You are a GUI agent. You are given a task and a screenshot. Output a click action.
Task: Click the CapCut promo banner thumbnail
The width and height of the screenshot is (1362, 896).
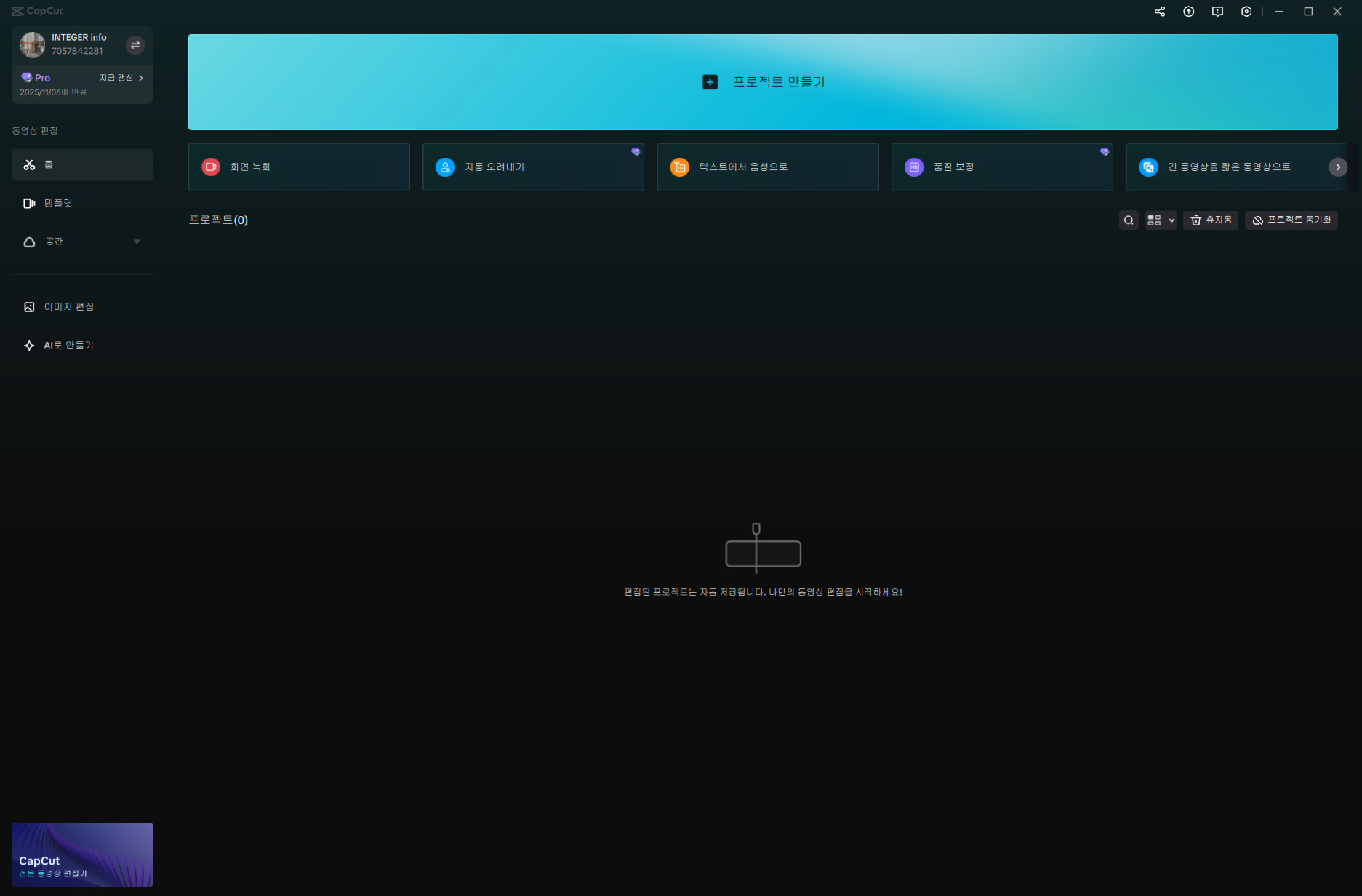82,855
